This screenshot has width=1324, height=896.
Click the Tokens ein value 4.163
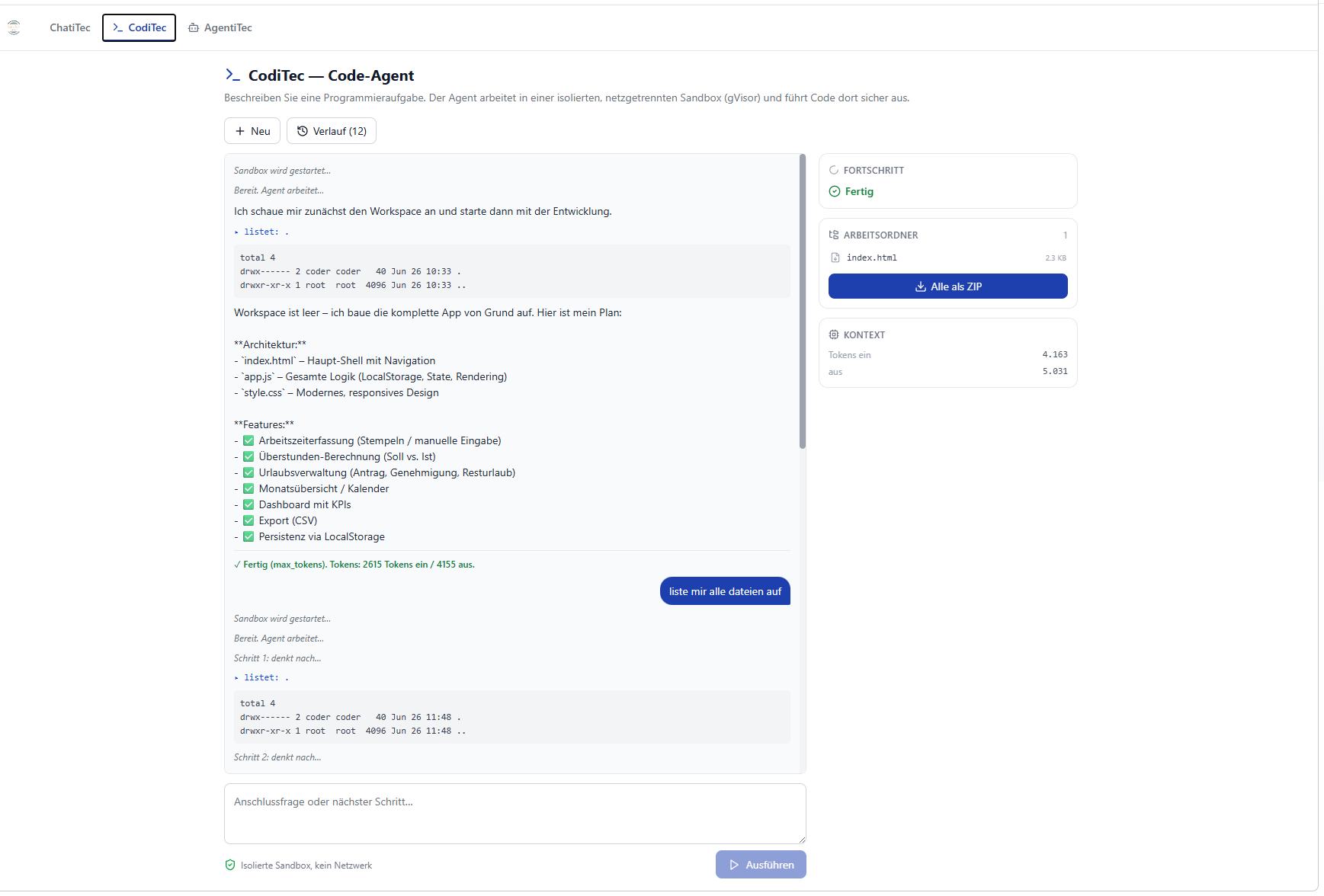pos(1055,354)
